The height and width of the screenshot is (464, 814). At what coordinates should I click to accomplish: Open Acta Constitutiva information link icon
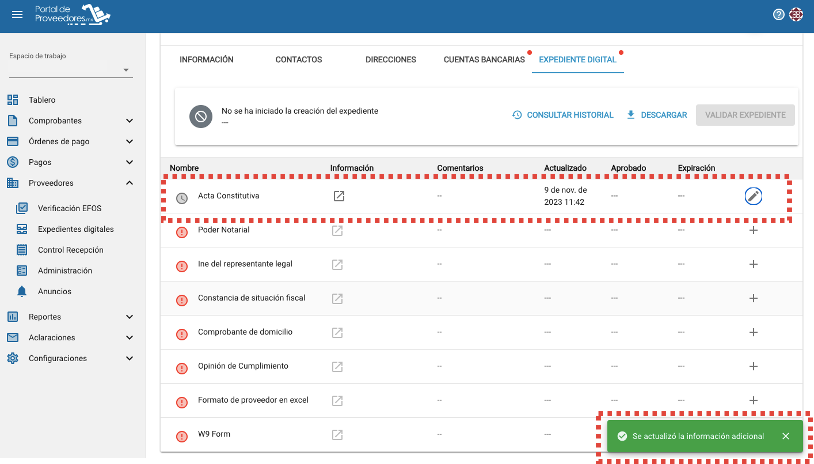point(338,196)
